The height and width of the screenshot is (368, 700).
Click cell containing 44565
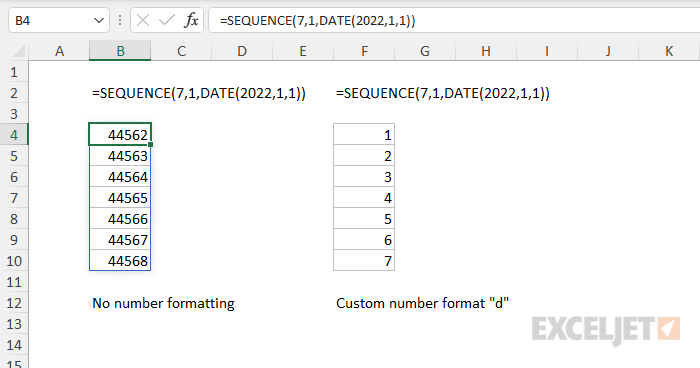[x=120, y=198]
